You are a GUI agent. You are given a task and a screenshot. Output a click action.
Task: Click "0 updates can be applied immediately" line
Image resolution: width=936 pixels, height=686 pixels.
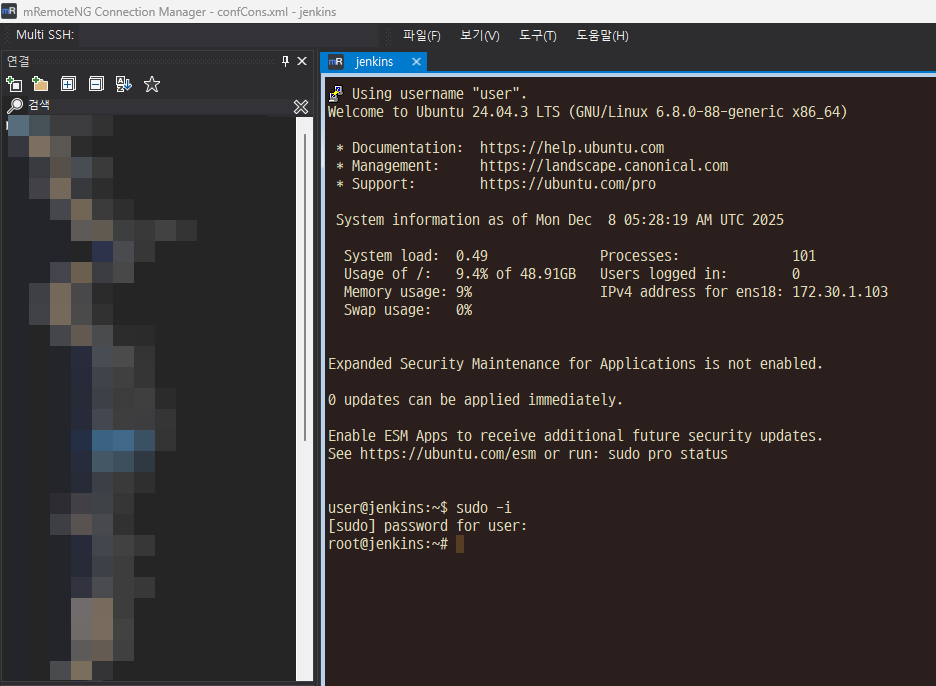[475, 399]
